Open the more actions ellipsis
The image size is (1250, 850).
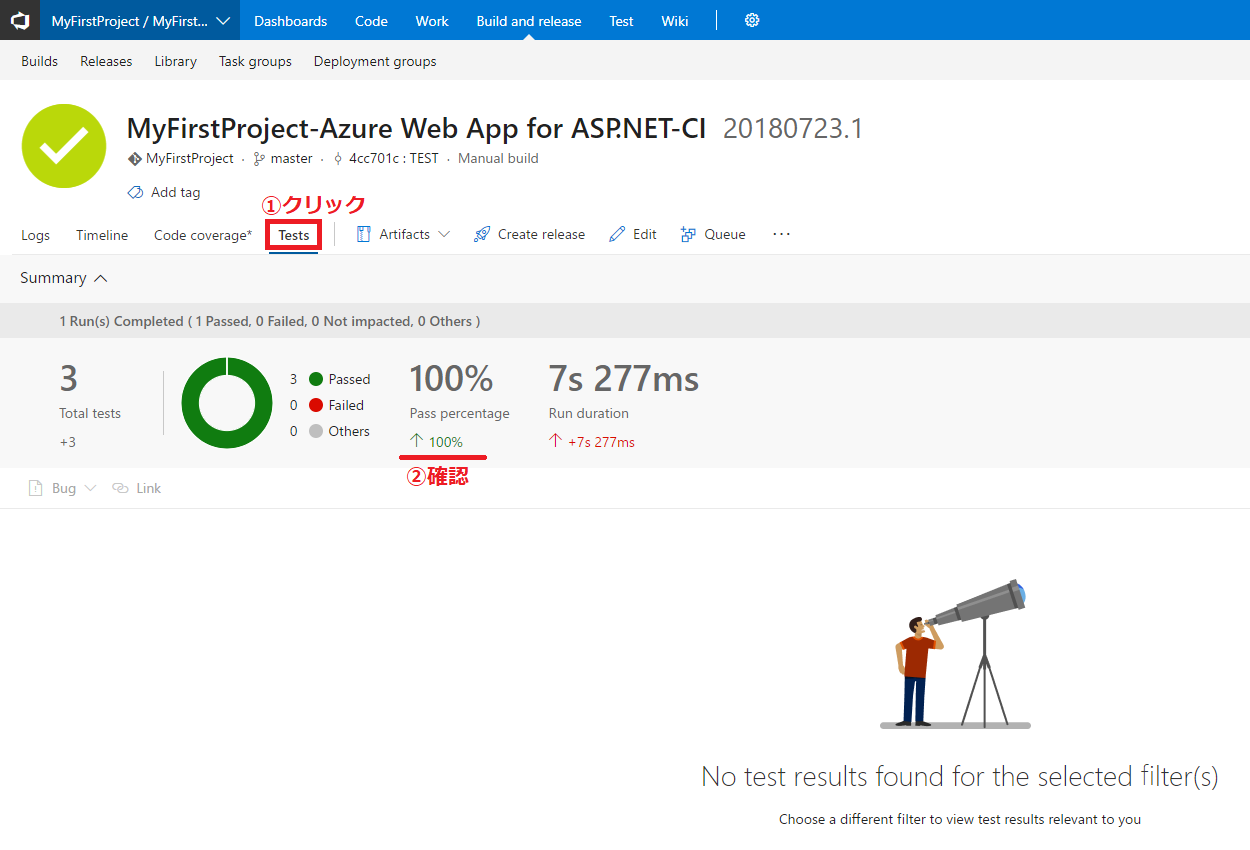782,234
